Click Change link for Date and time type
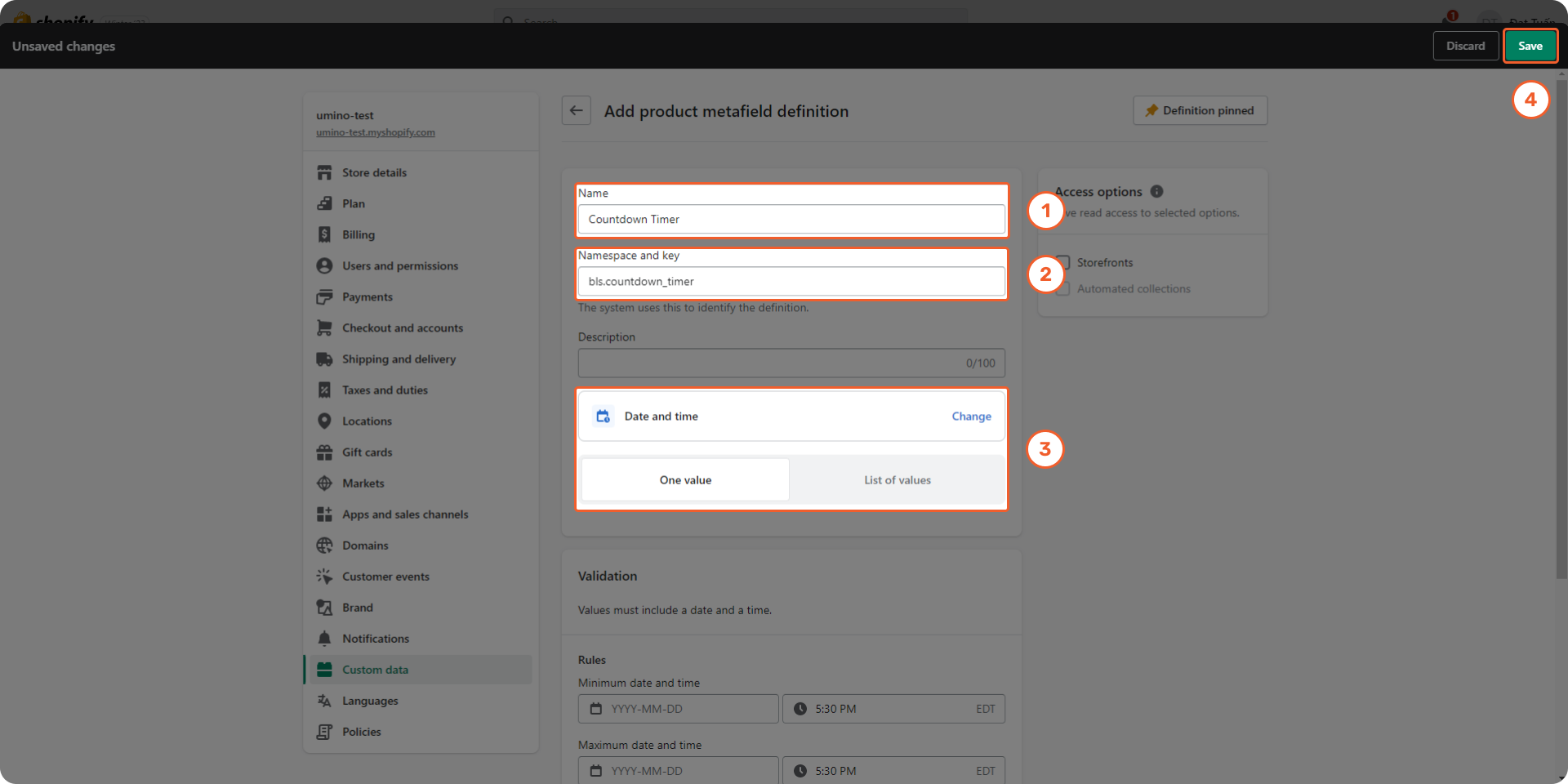Image resolution: width=1568 pixels, height=784 pixels. [971, 416]
